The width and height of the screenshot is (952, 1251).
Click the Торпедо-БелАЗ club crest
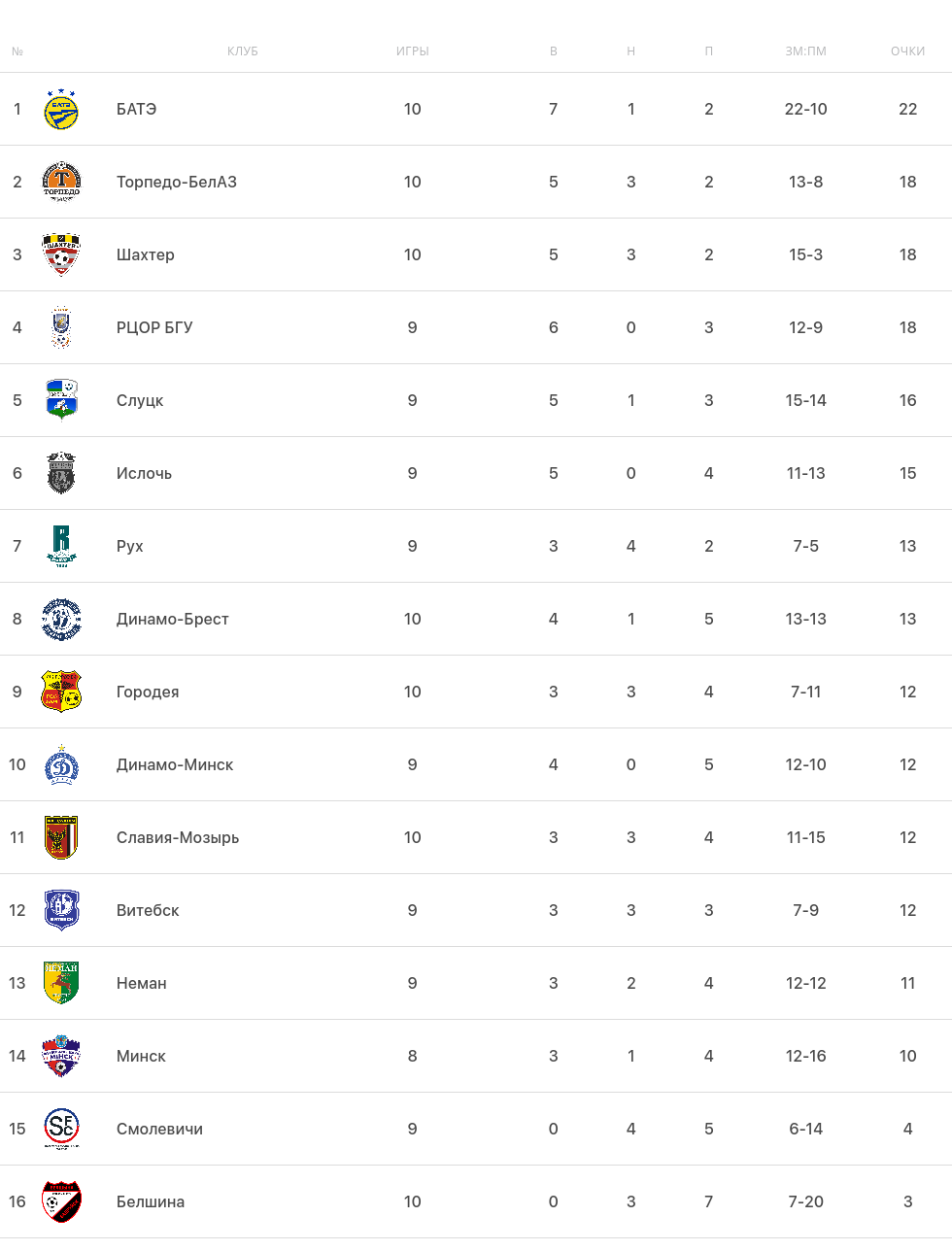coord(61,183)
